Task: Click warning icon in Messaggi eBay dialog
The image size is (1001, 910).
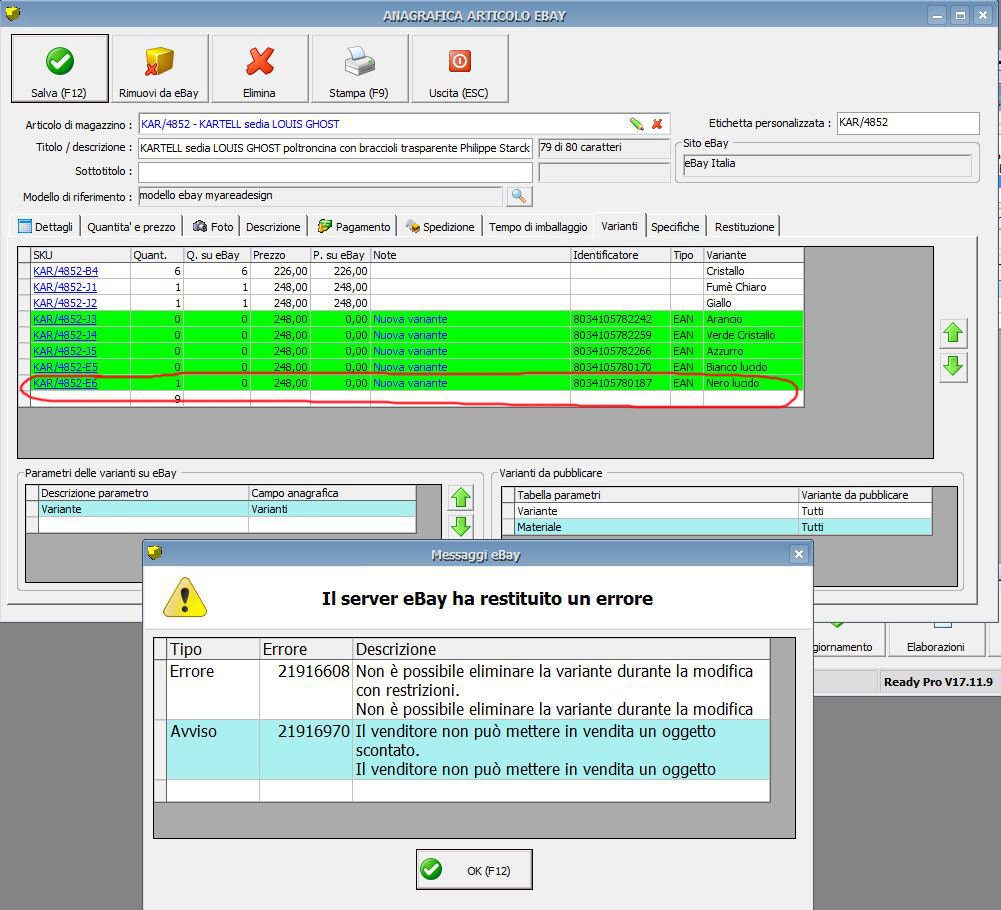Action: (185, 598)
